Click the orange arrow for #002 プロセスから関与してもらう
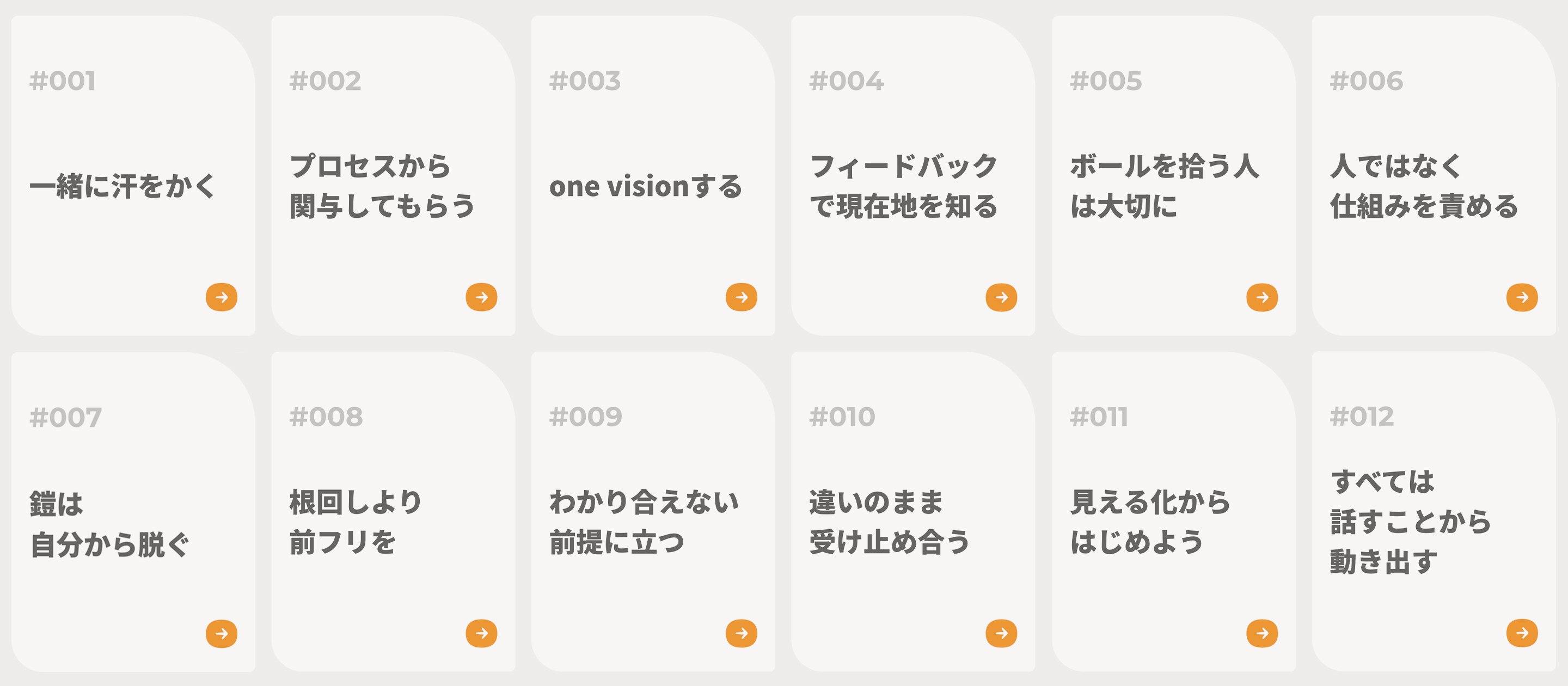This screenshot has width=1568, height=686. click(x=481, y=297)
